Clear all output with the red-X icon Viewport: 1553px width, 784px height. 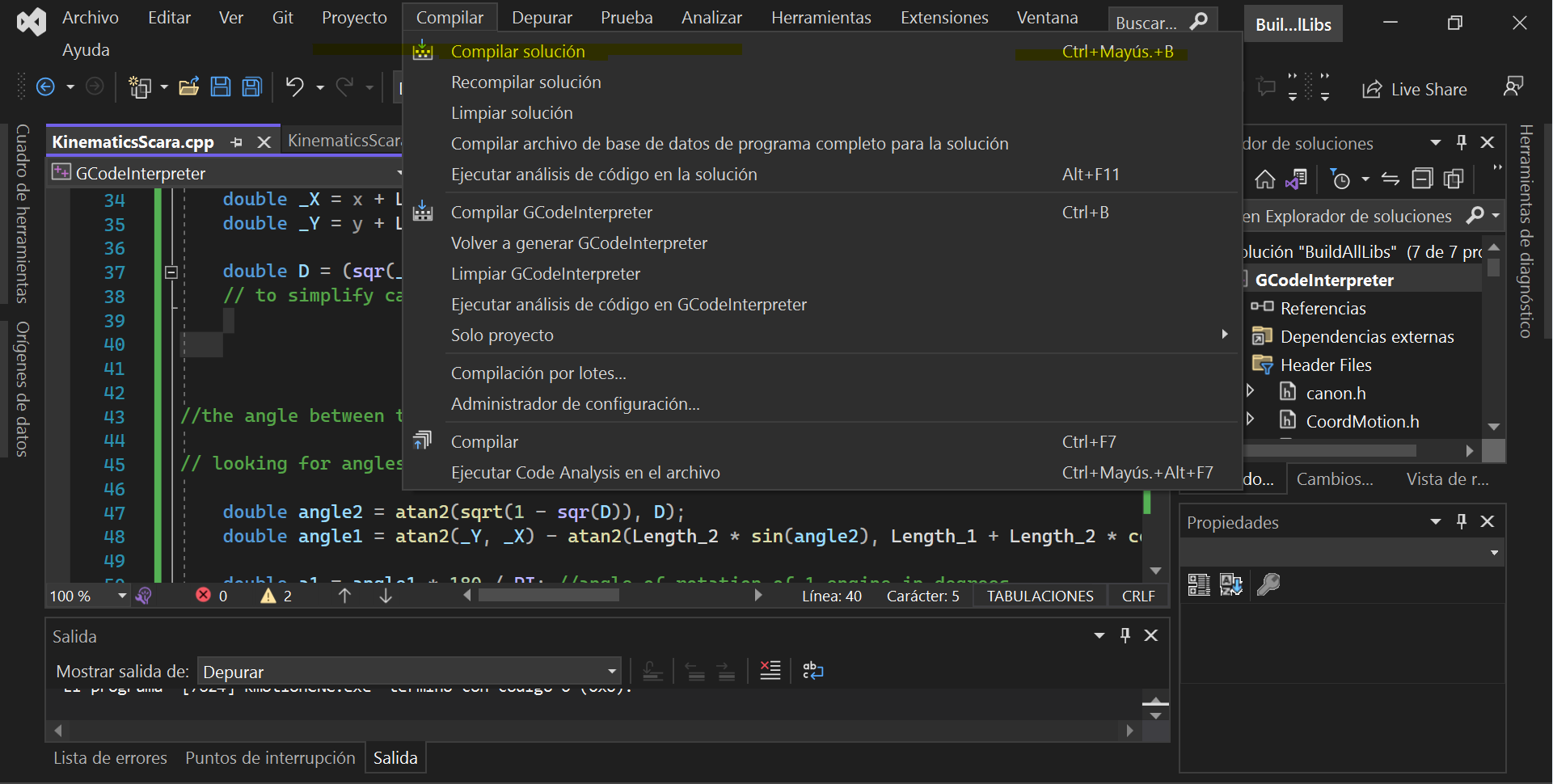coord(770,671)
